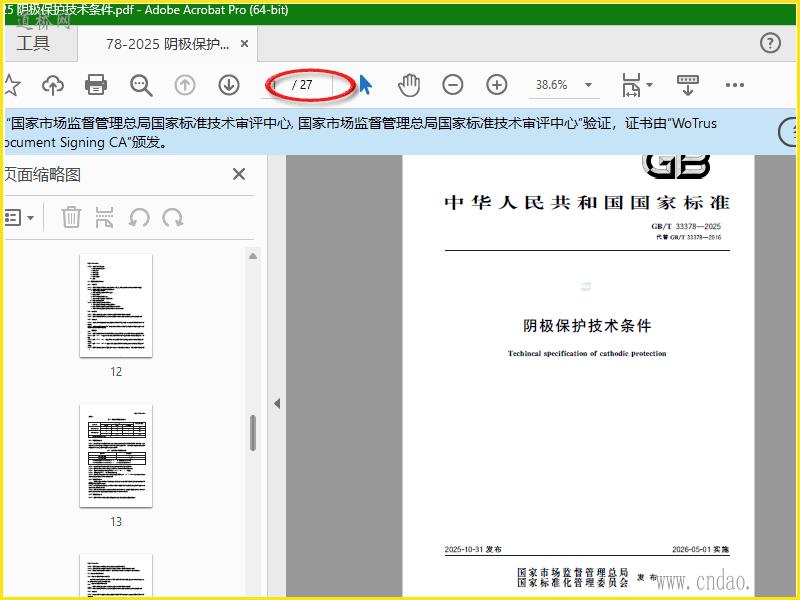Go to previous page arrow
The height and width of the screenshot is (600, 800).
pos(185,85)
